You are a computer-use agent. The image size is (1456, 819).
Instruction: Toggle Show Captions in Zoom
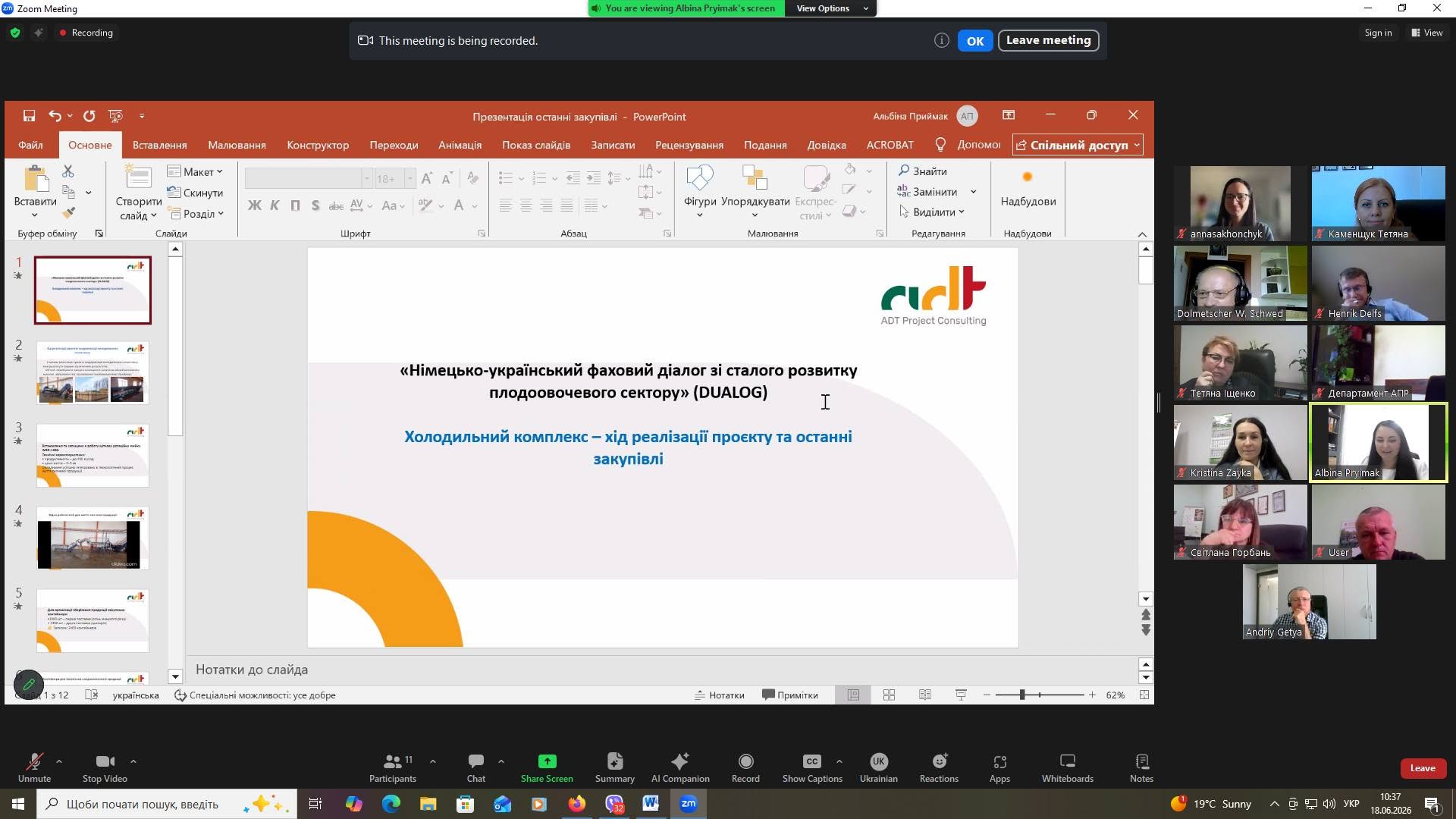coord(812,767)
